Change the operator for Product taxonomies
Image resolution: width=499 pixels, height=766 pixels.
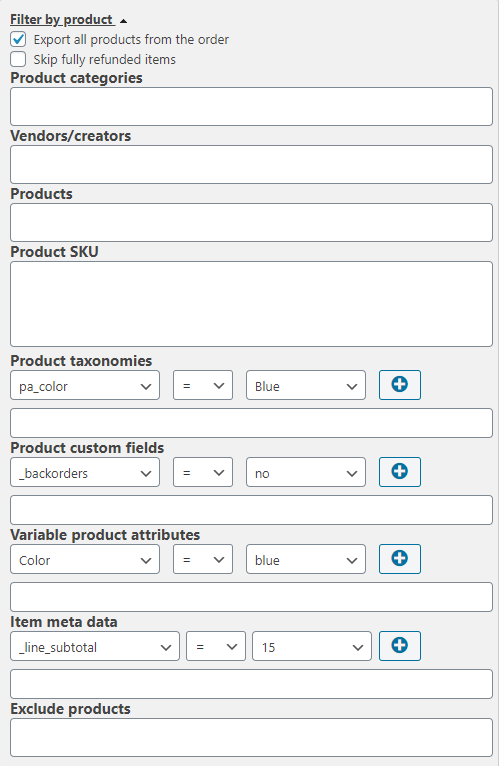coord(203,385)
